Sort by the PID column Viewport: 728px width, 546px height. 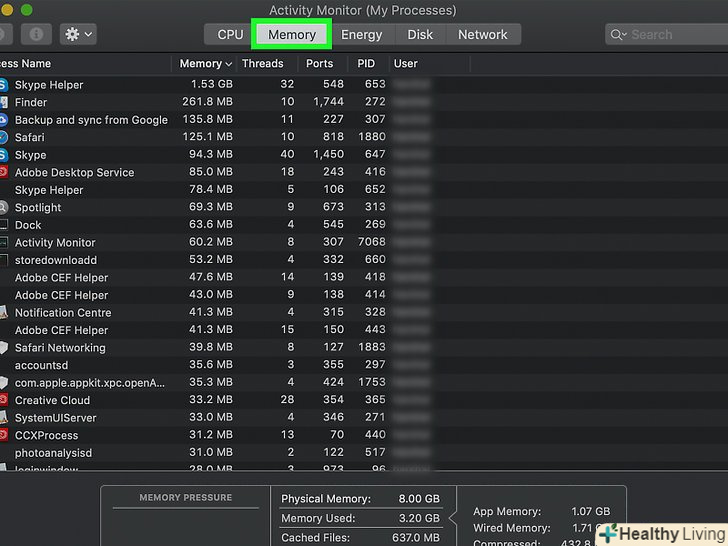pos(366,64)
